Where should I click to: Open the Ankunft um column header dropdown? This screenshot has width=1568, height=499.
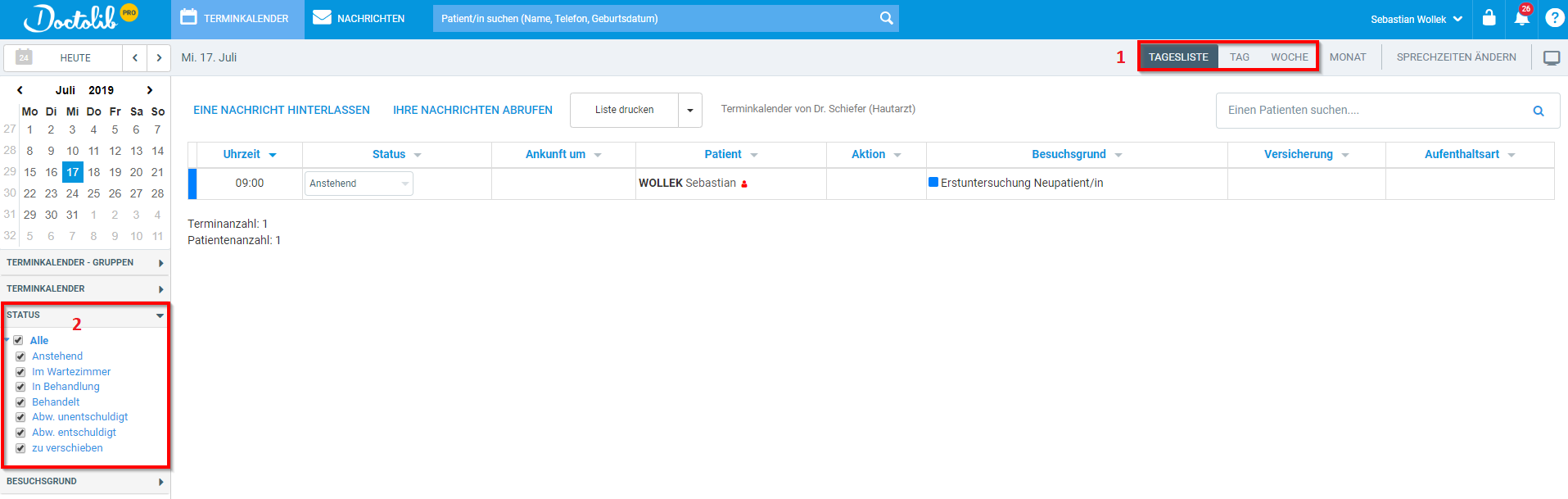(x=598, y=155)
